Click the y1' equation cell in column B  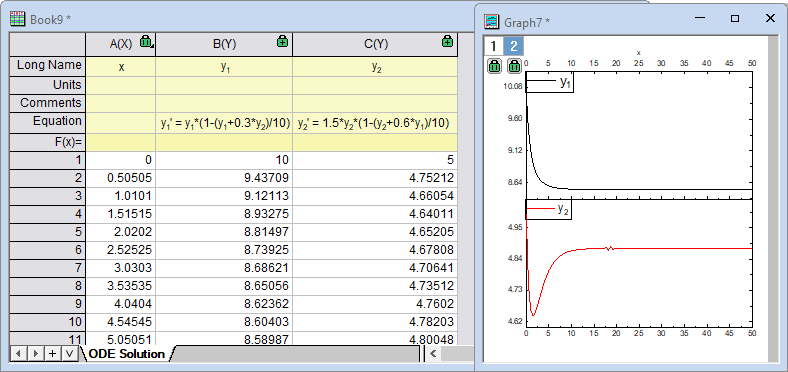[224, 123]
